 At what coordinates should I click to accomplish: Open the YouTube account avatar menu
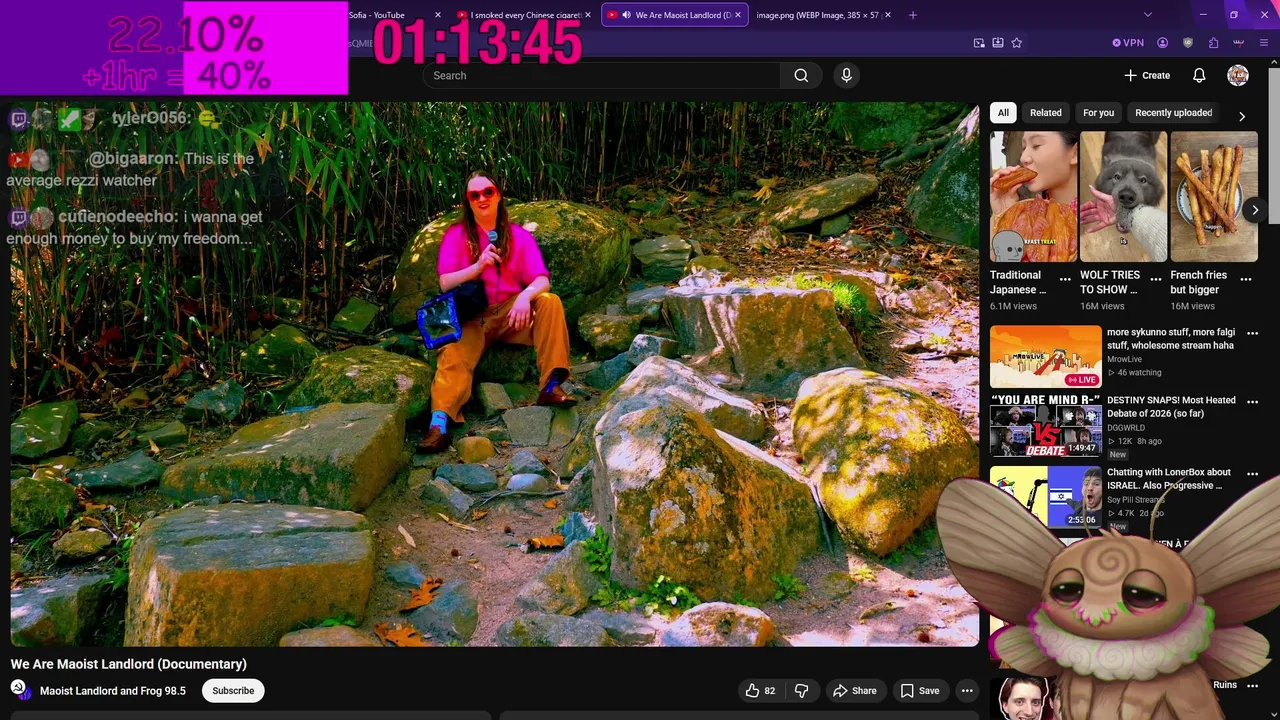pyautogui.click(x=1238, y=75)
